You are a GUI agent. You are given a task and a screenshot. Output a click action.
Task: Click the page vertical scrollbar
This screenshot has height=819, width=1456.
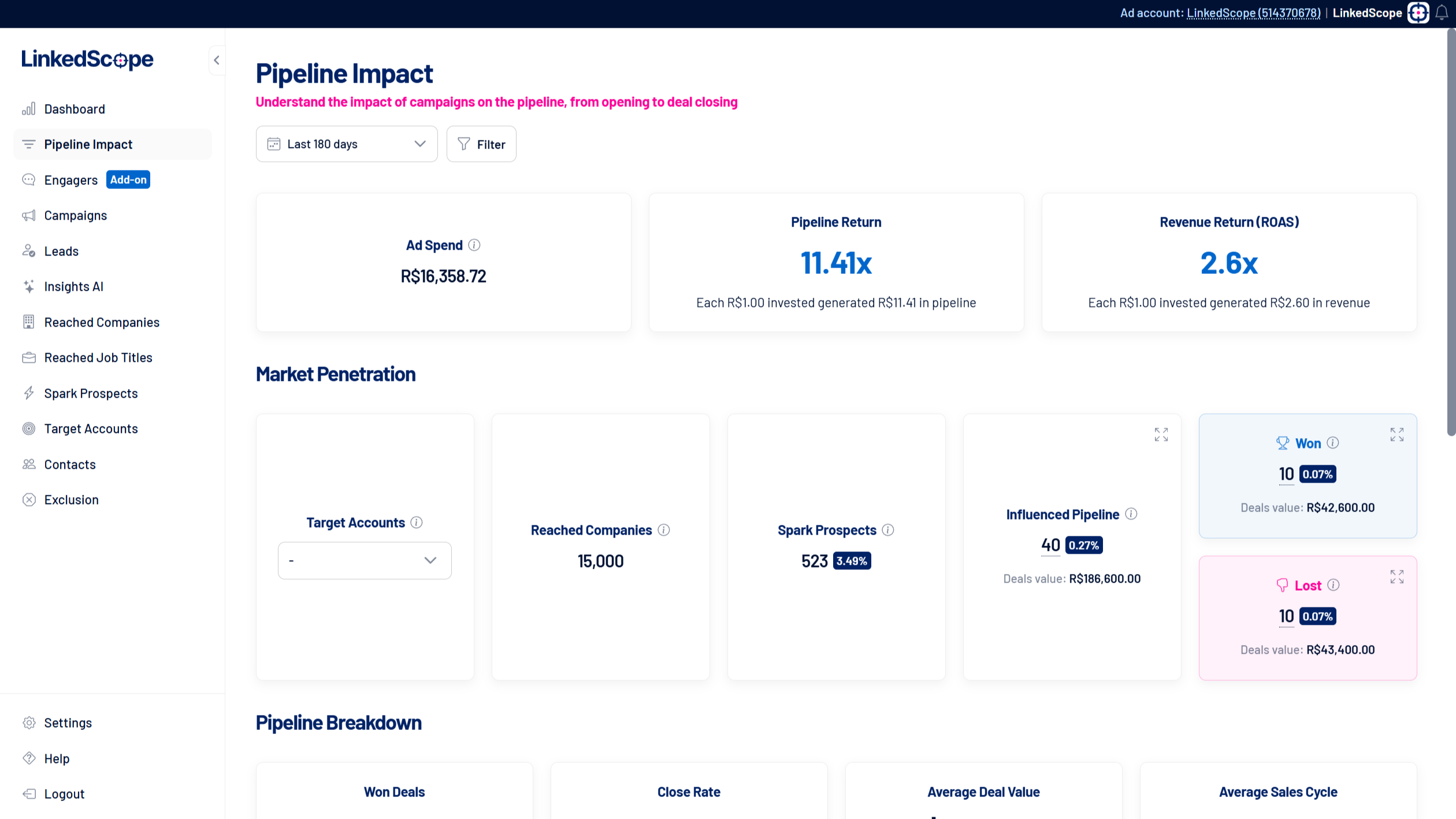click(x=1451, y=231)
